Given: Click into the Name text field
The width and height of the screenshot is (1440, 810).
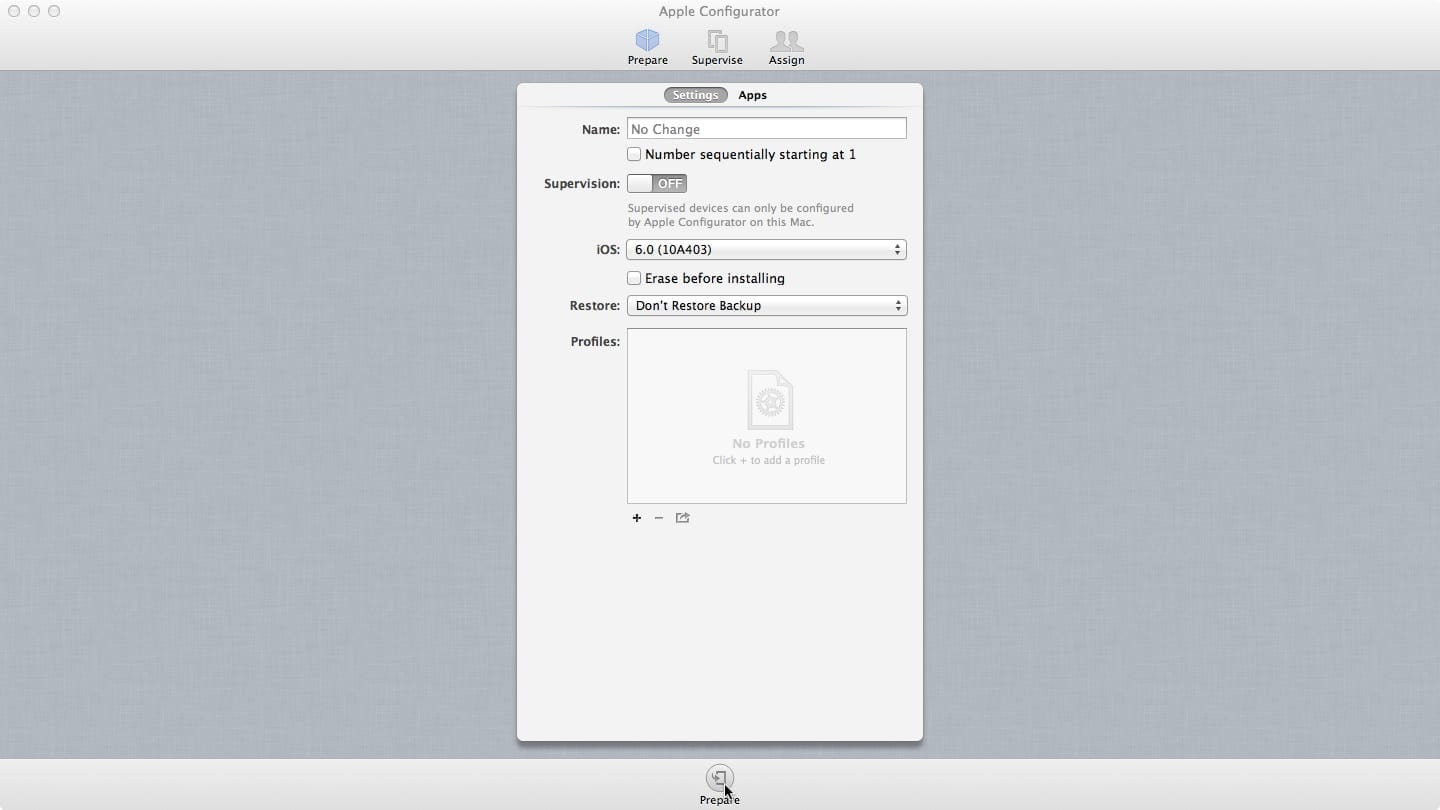Looking at the screenshot, I should point(767,129).
